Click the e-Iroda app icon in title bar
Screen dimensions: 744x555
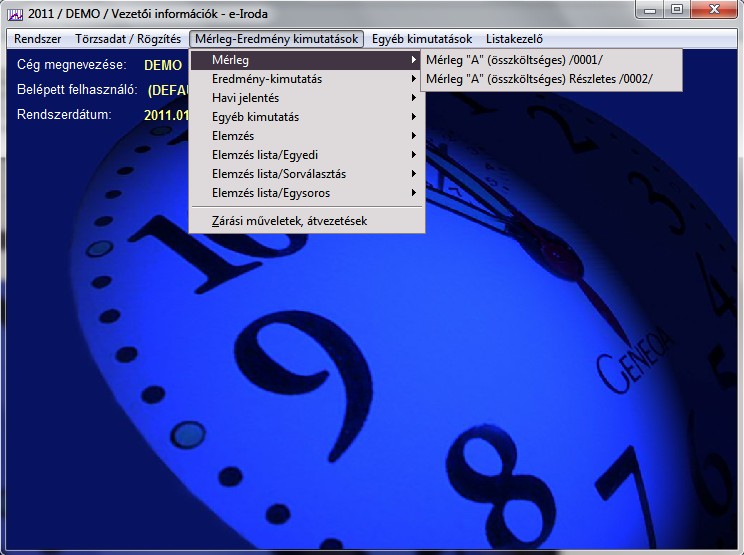tap(15, 12)
